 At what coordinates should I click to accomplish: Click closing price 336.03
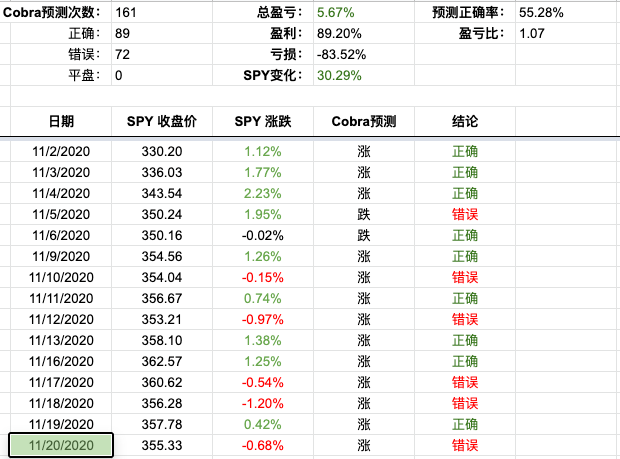(x=162, y=172)
